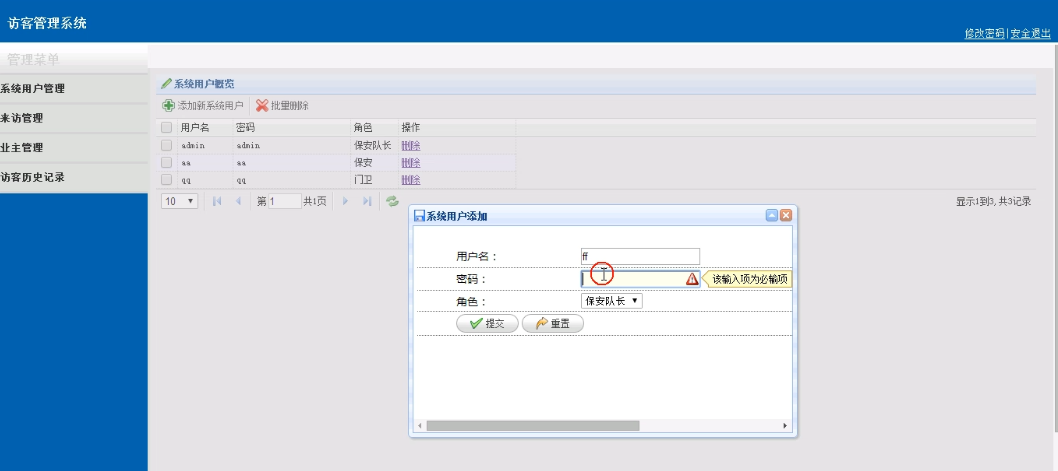Click the dialog horizontal scrollbar thumb
This screenshot has width=1058, height=471.
click(x=532, y=426)
